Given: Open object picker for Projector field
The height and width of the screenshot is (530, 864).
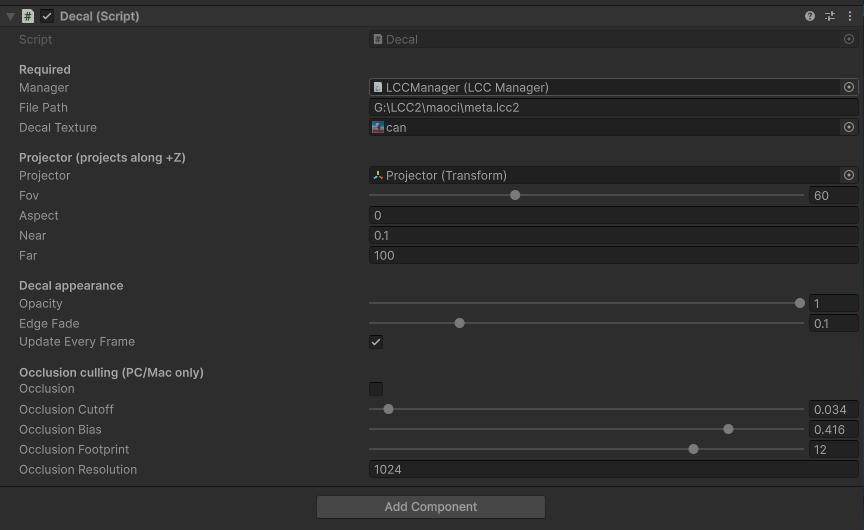Looking at the screenshot, I should coord(849,175).
